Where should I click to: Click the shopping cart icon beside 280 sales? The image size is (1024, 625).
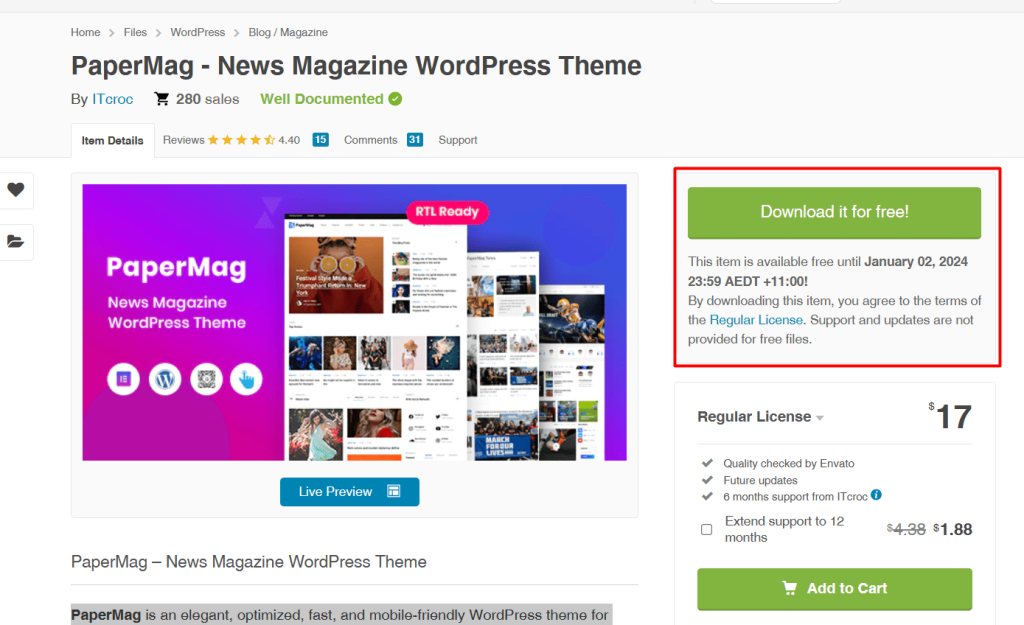click(161, 99)
